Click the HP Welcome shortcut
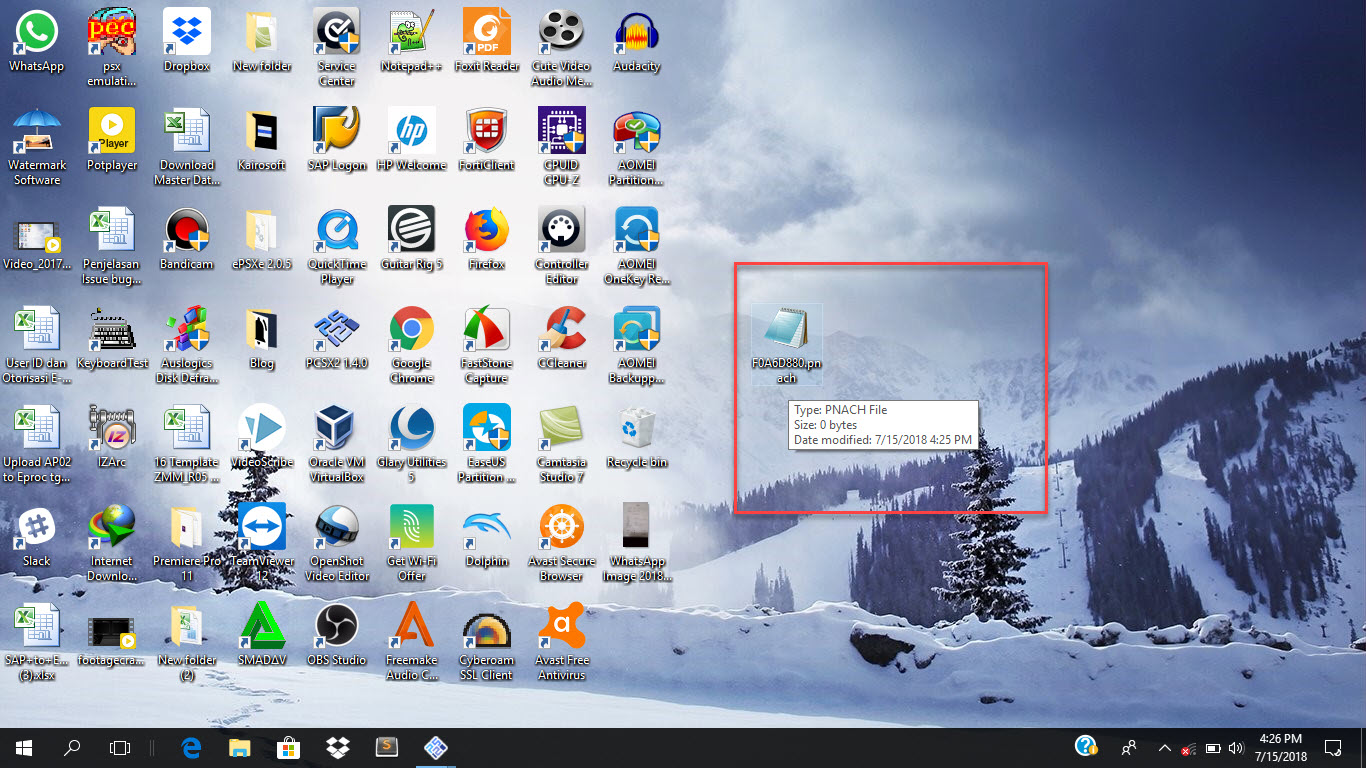1366x768 pixels. point(412,131)
